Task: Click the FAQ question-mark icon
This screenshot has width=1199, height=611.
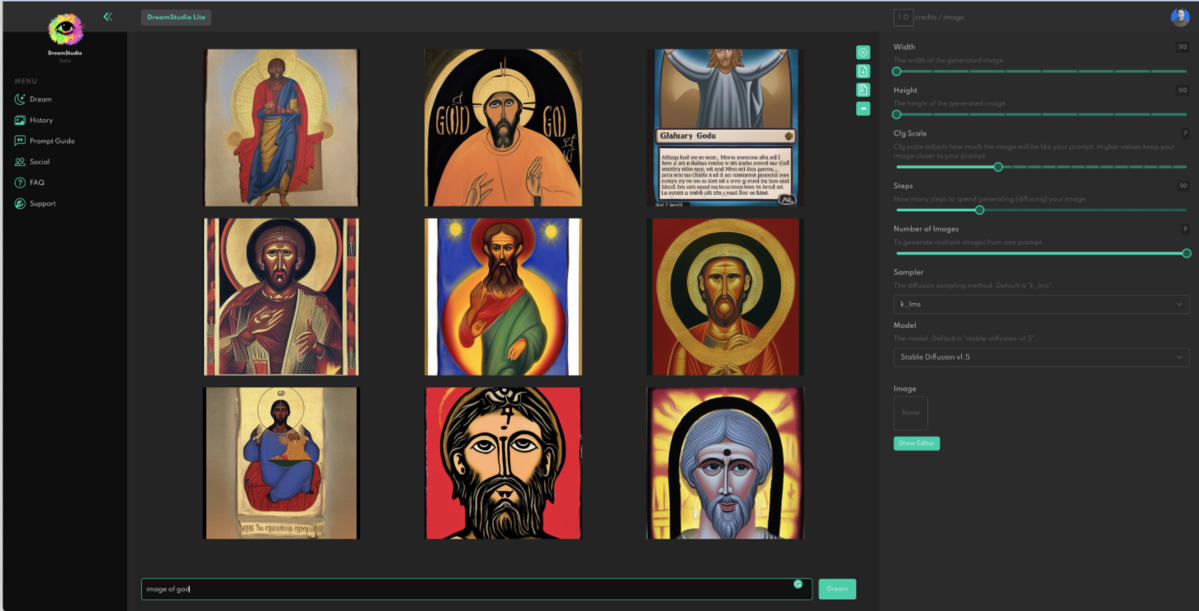Action: [x=20, y=183]
